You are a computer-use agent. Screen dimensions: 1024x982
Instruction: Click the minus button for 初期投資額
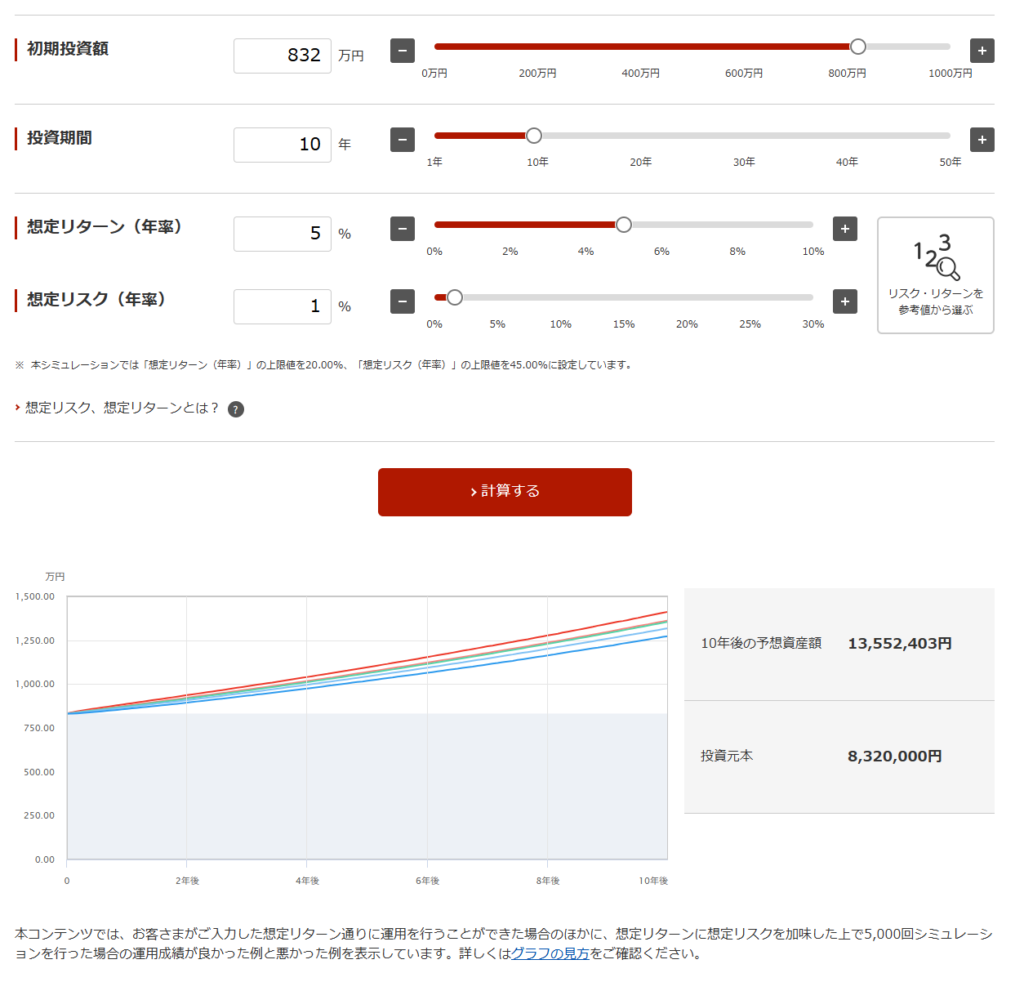[402, 51]
